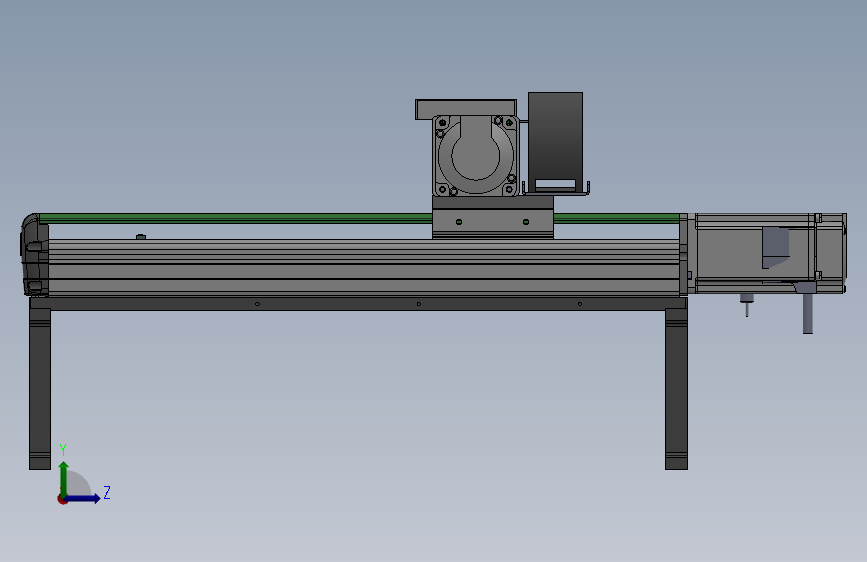Select the red origin dot of the coordinate triad
Viewport: 867px width, 562px height.
pyautogui.click(x=62, y=499)
